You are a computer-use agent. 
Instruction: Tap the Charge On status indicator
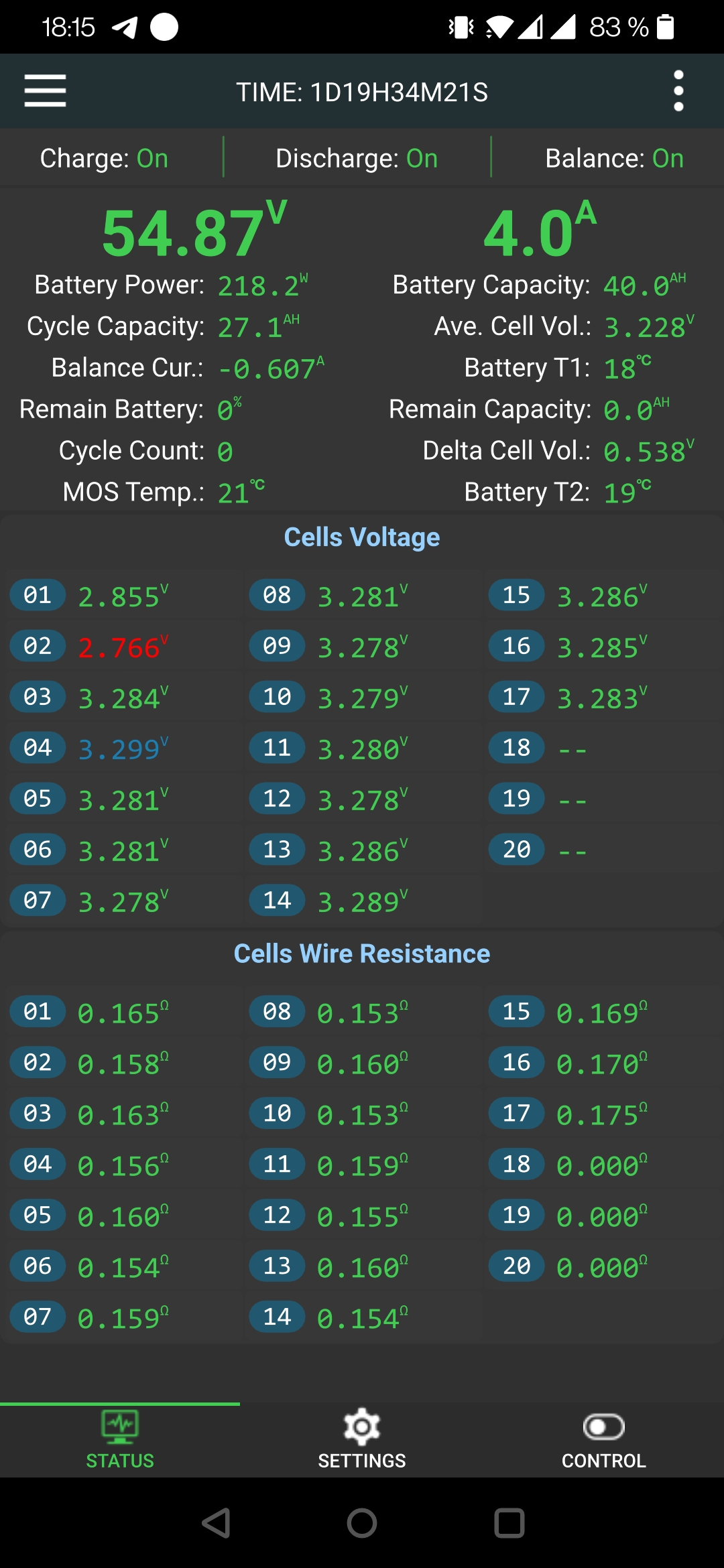pos(104,159)
